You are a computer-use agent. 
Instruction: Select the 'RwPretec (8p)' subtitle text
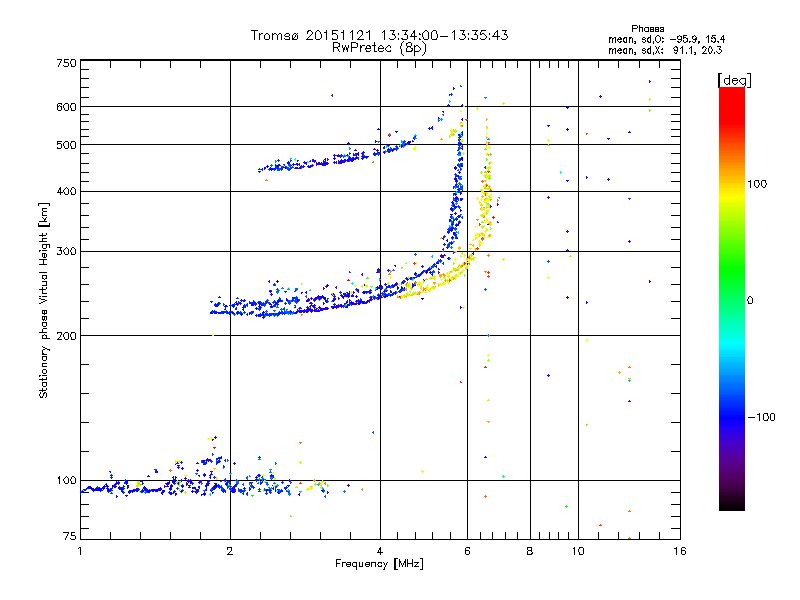pyautogui.click(x=379, y=48)
